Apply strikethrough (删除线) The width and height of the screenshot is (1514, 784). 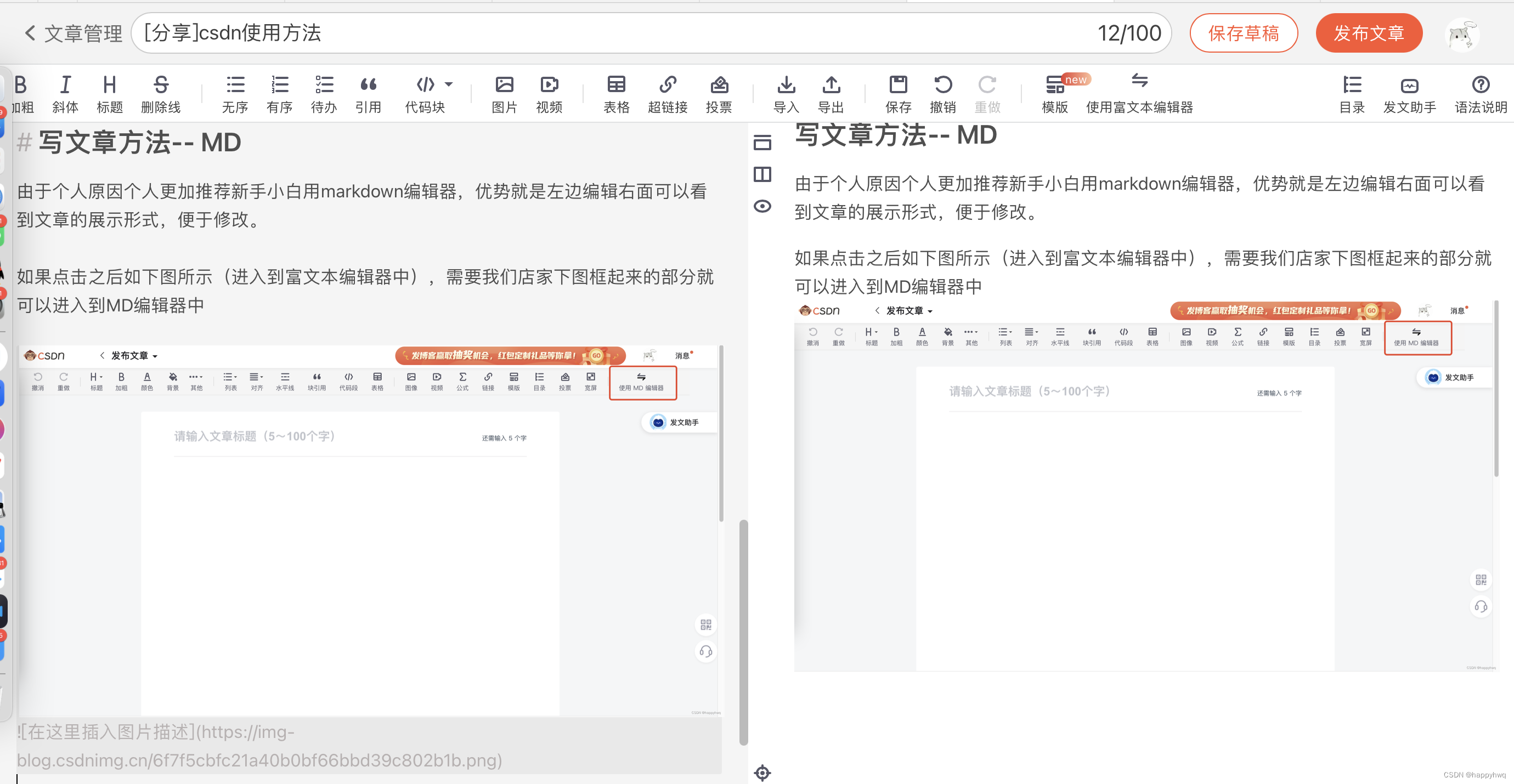[x=160, y=94]
